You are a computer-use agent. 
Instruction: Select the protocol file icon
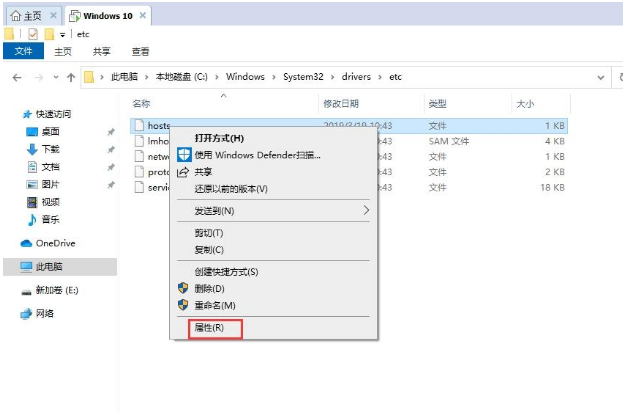139,172
